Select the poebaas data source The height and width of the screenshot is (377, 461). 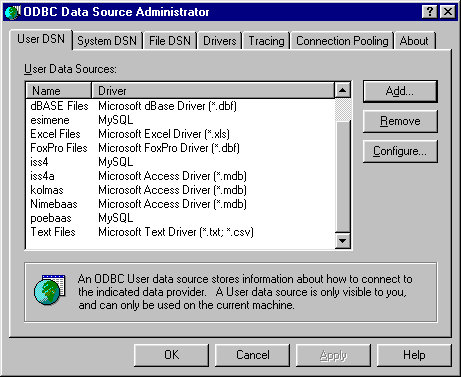[x=51, y=218]
